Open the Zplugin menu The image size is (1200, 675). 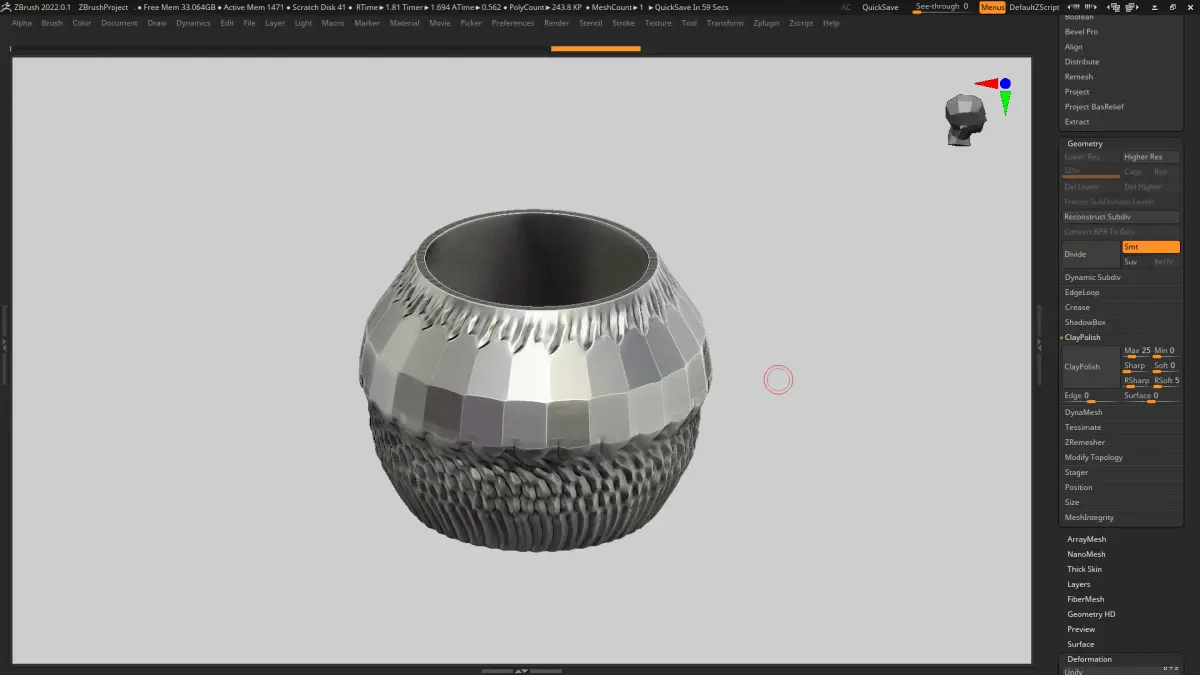(x=766, y=23)
